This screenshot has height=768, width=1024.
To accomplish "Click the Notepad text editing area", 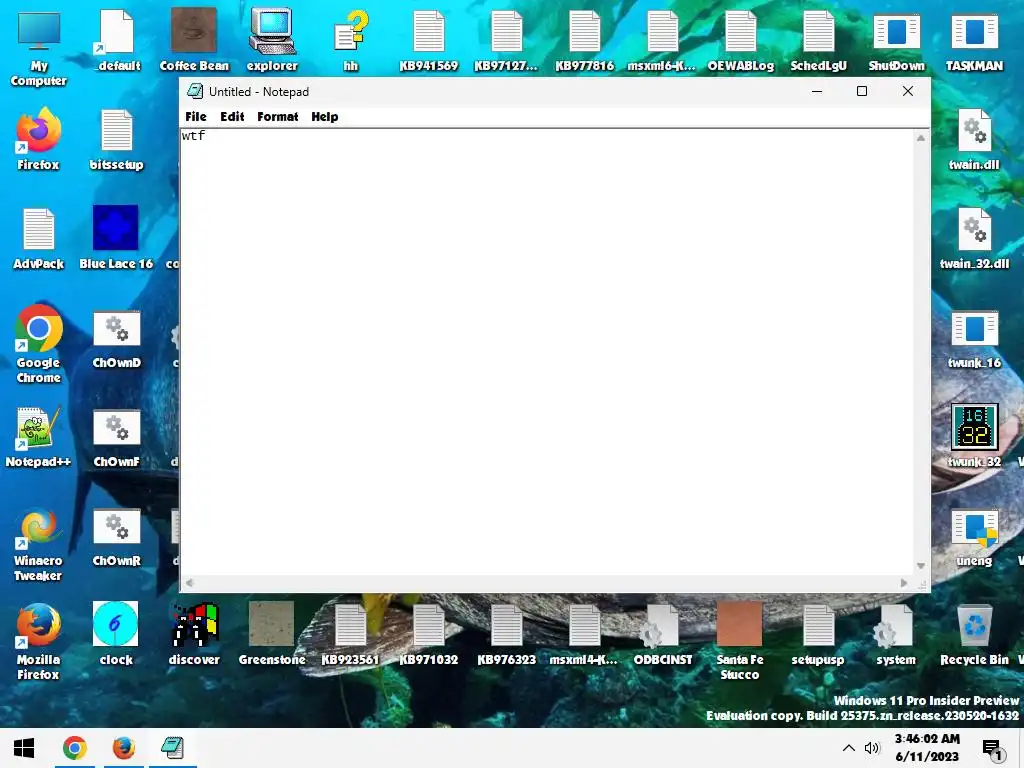I will 548,353.
